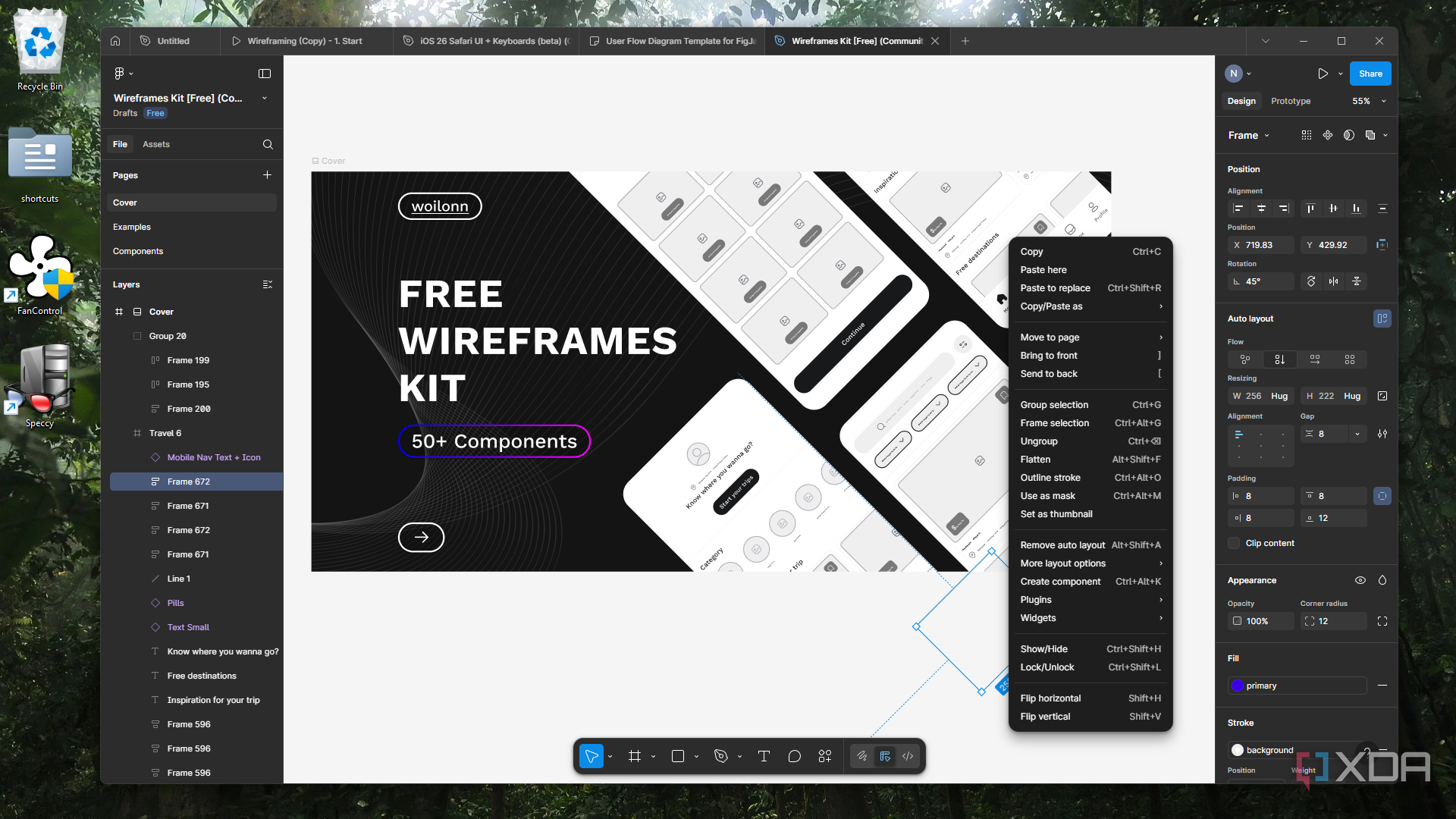Create component icon in Frame header
Image resolution: width=1456 pixels, height=819 pixels.
click(x=1328, y=135)
